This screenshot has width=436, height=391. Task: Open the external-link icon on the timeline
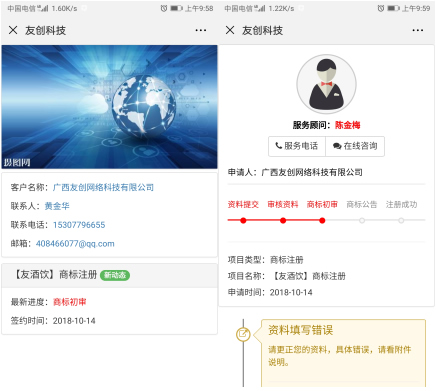[x=243, y=334]
